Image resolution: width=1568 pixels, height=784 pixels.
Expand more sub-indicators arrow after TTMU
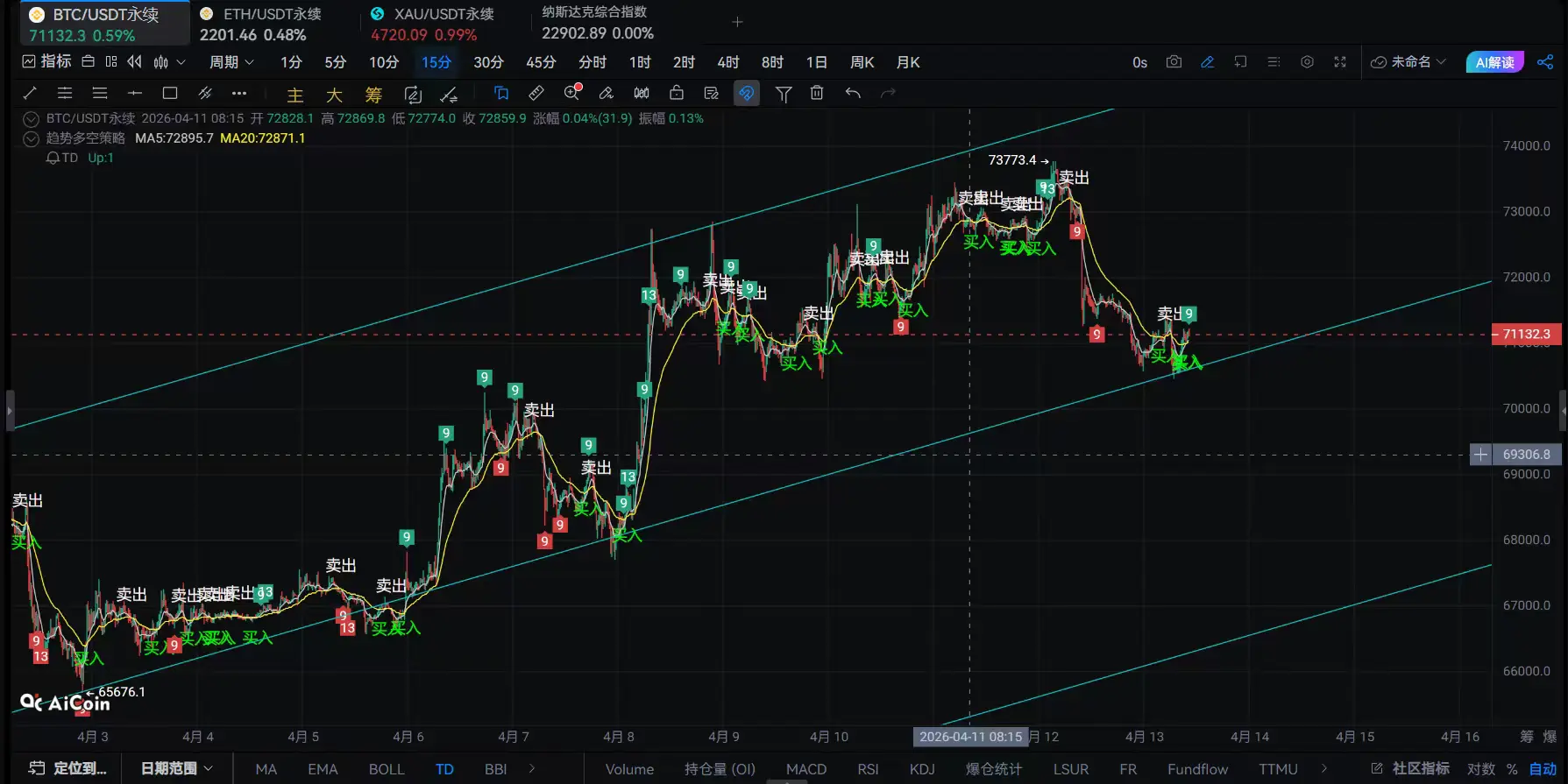coord(1323,769)
